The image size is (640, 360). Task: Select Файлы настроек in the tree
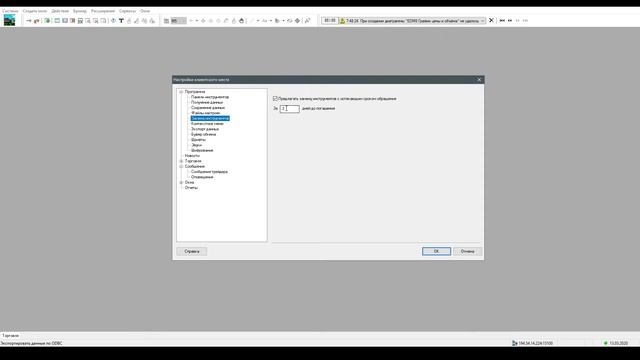pyautogui.click(x=205, y=113)
